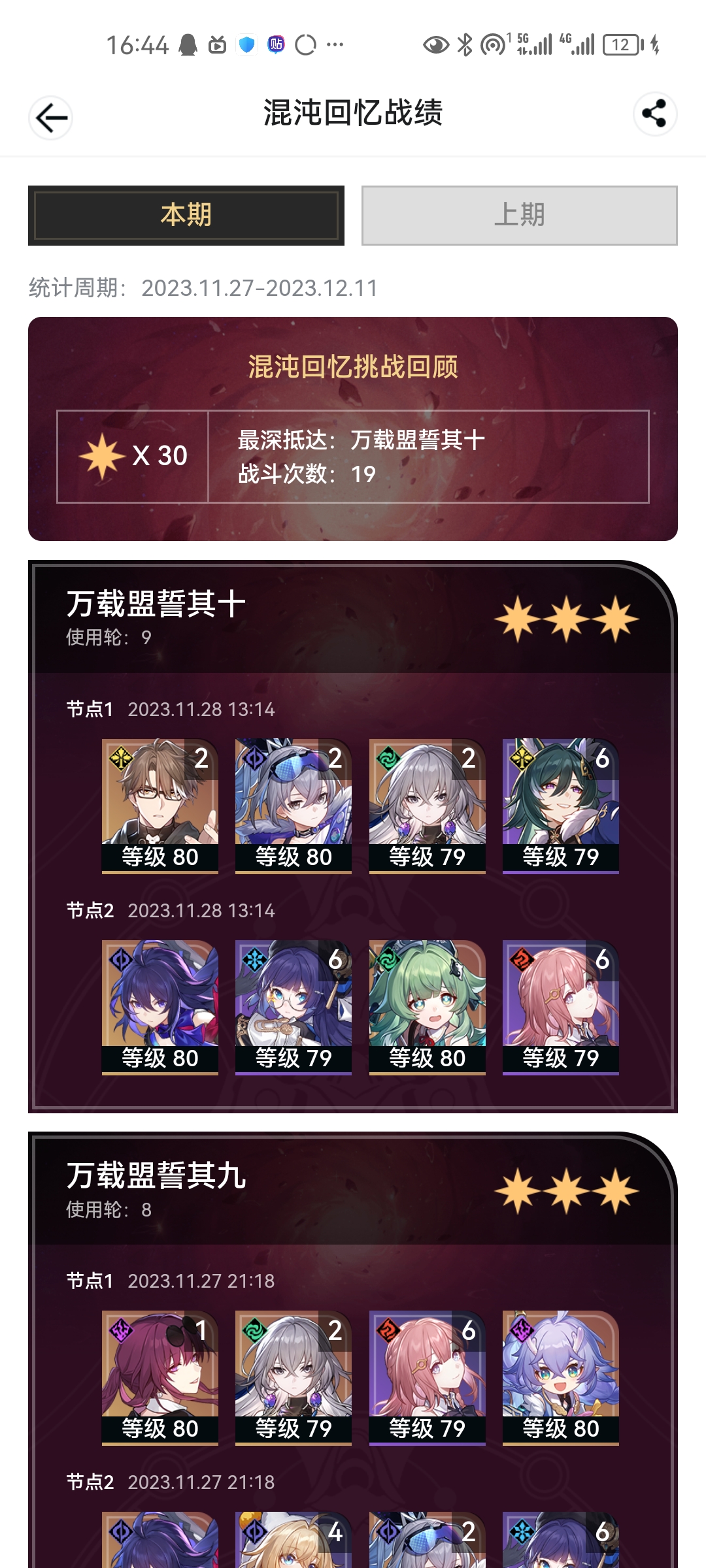Open the 万载盟誓其十 stage header
Image resolution: width=706 pixels, height=1568 pixels.
pos(353,617)
